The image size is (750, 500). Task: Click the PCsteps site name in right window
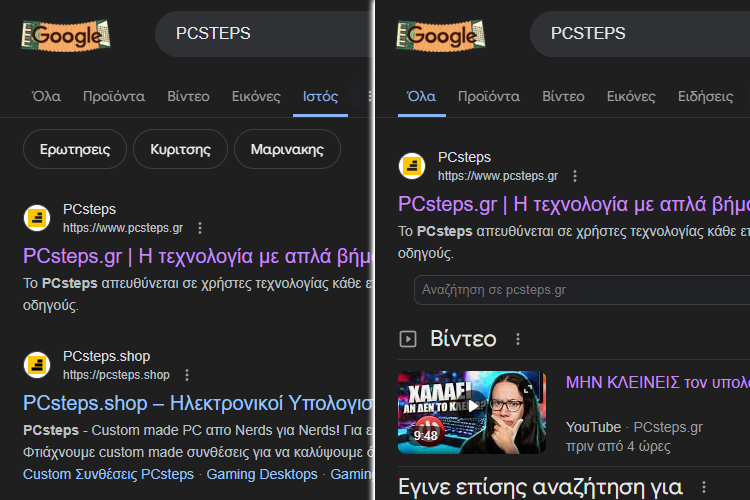pyautogui.click(x=464, y=157)
